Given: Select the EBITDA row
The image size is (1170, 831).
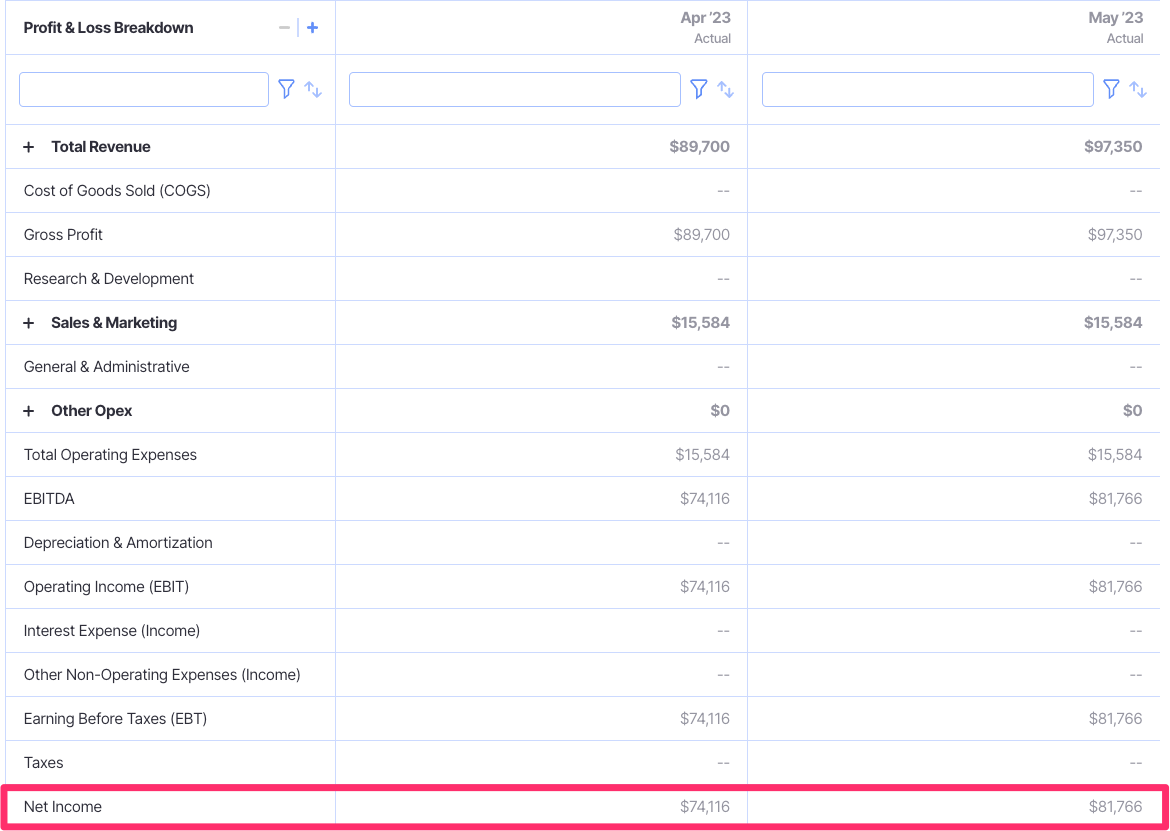Looking at the screenshot, I should point(50,498).
